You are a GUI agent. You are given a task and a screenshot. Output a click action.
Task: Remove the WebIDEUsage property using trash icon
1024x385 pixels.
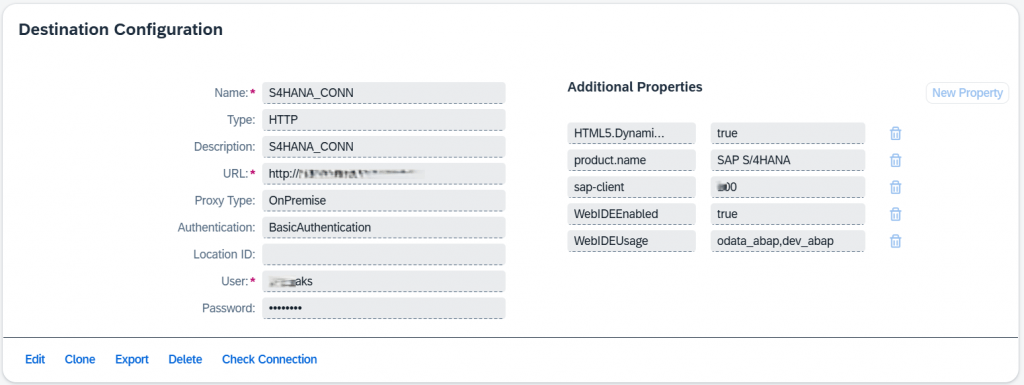tap(895, 241)
